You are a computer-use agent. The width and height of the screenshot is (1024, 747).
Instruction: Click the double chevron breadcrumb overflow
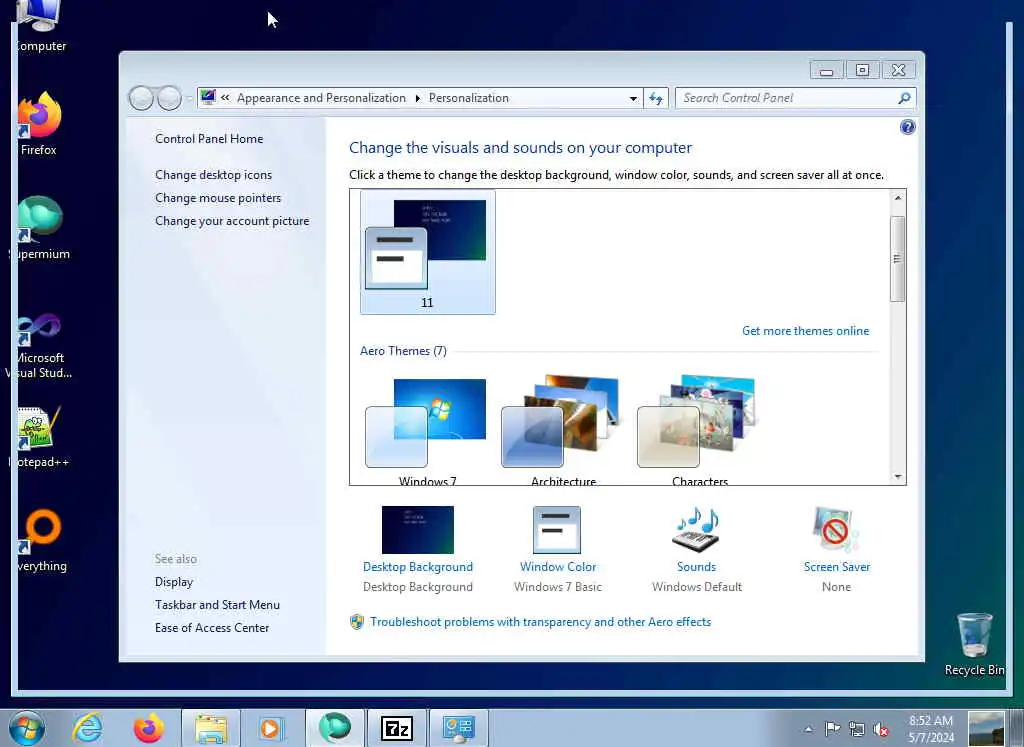[225, 98]
